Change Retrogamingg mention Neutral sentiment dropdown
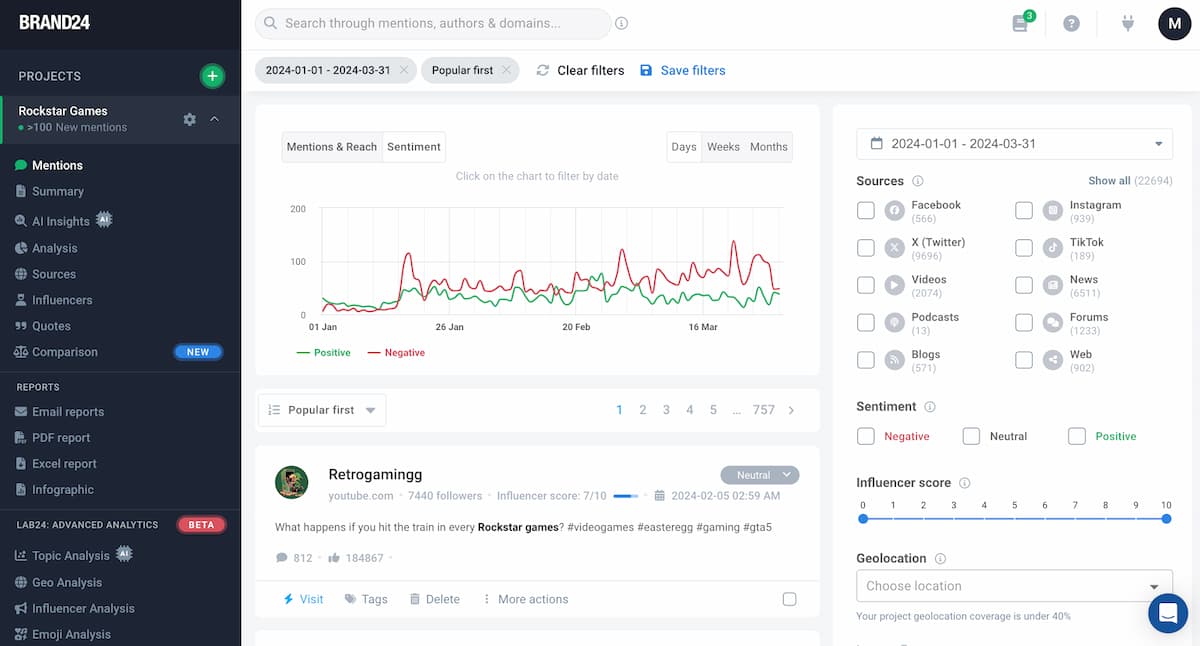 (x=760, y=475)
